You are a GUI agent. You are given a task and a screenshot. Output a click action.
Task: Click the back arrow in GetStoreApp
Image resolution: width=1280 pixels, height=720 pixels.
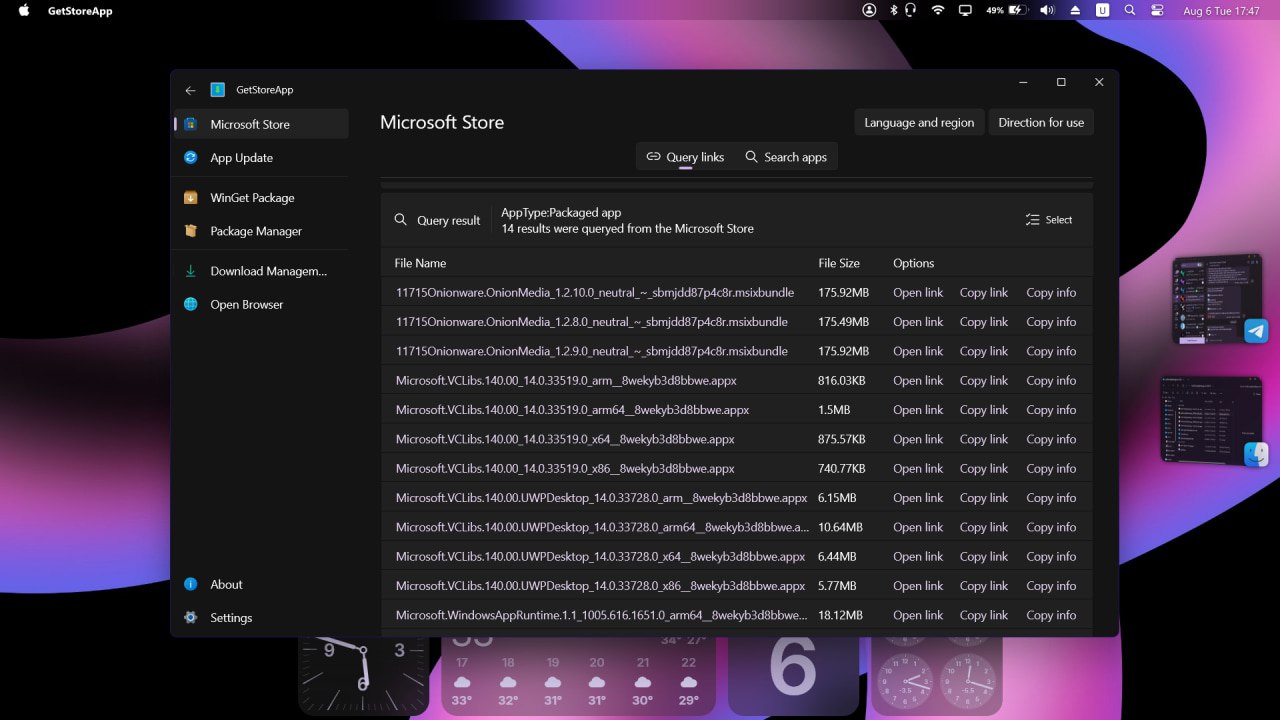(x=190, y=90)
